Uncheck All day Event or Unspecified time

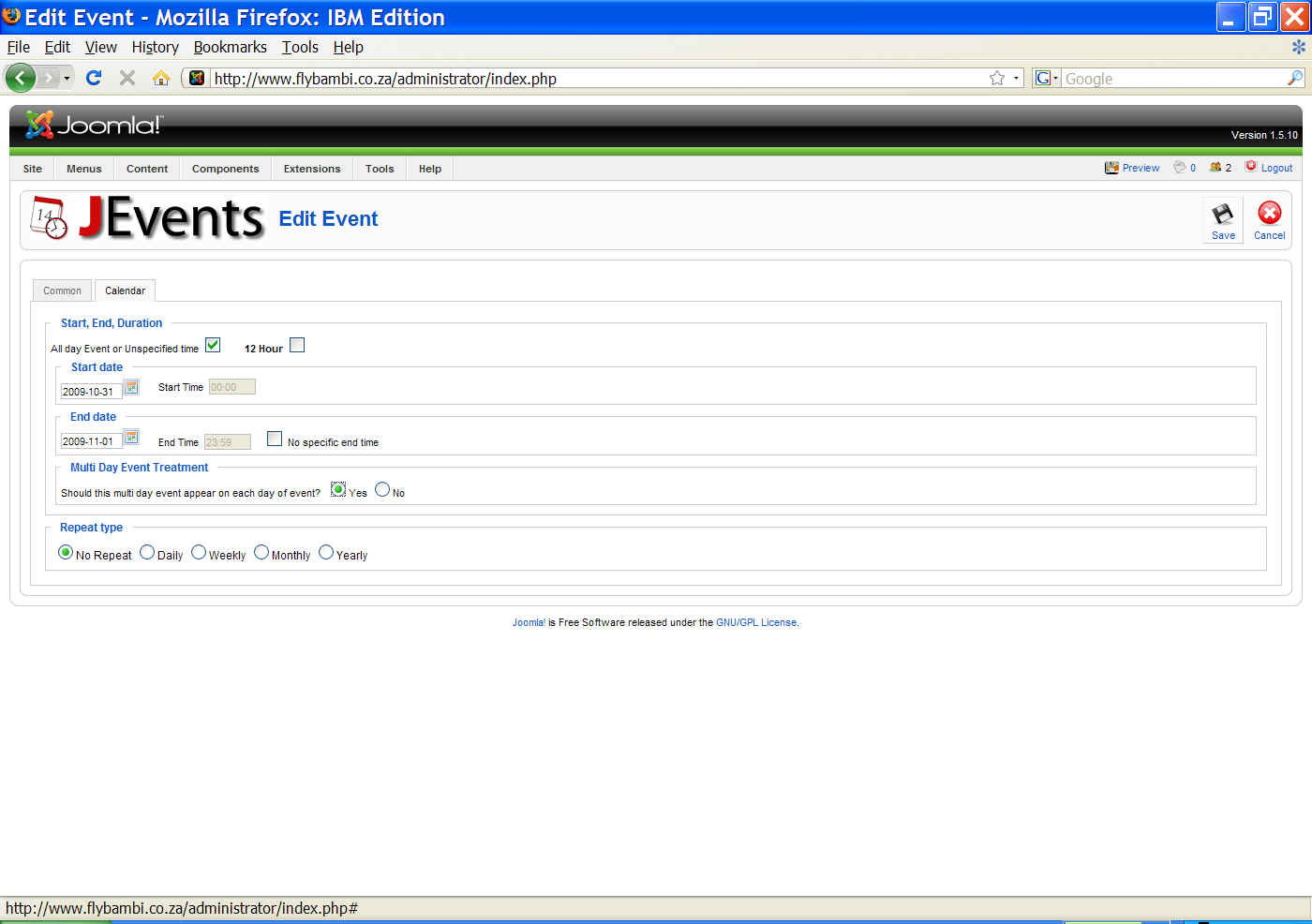click(213, 345)
